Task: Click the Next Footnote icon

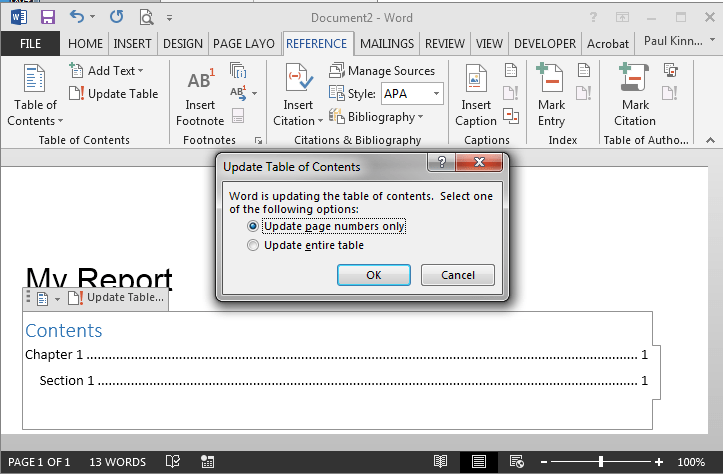Action: tap(238, 93)
